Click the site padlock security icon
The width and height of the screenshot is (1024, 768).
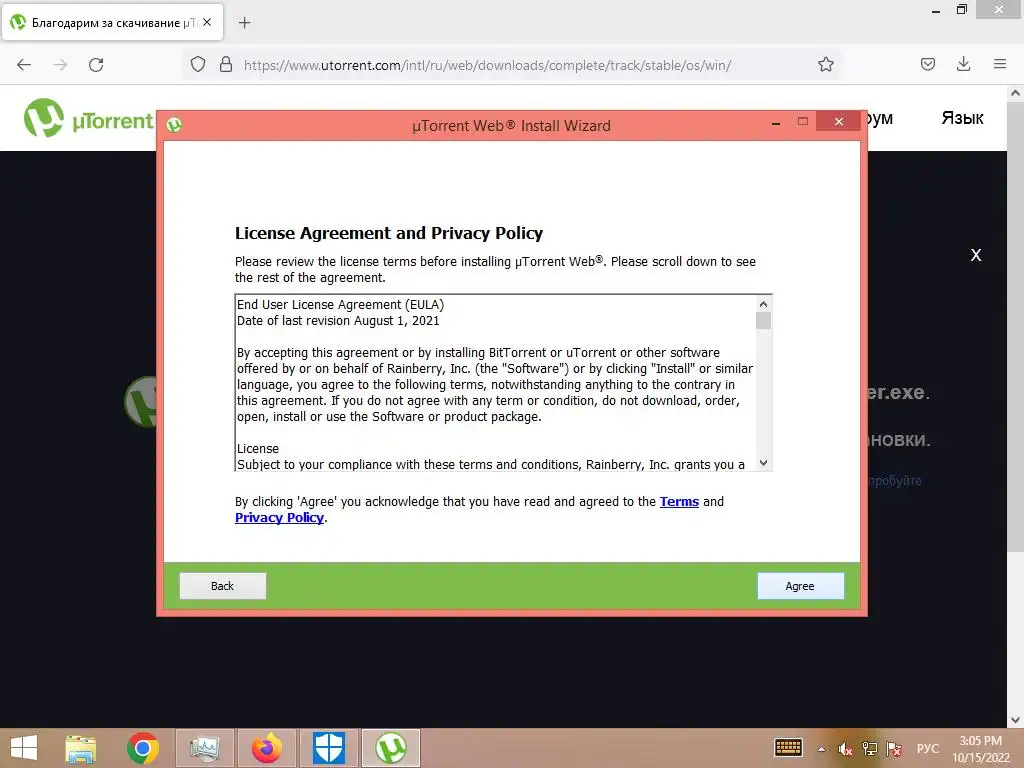tap(226, 64)
